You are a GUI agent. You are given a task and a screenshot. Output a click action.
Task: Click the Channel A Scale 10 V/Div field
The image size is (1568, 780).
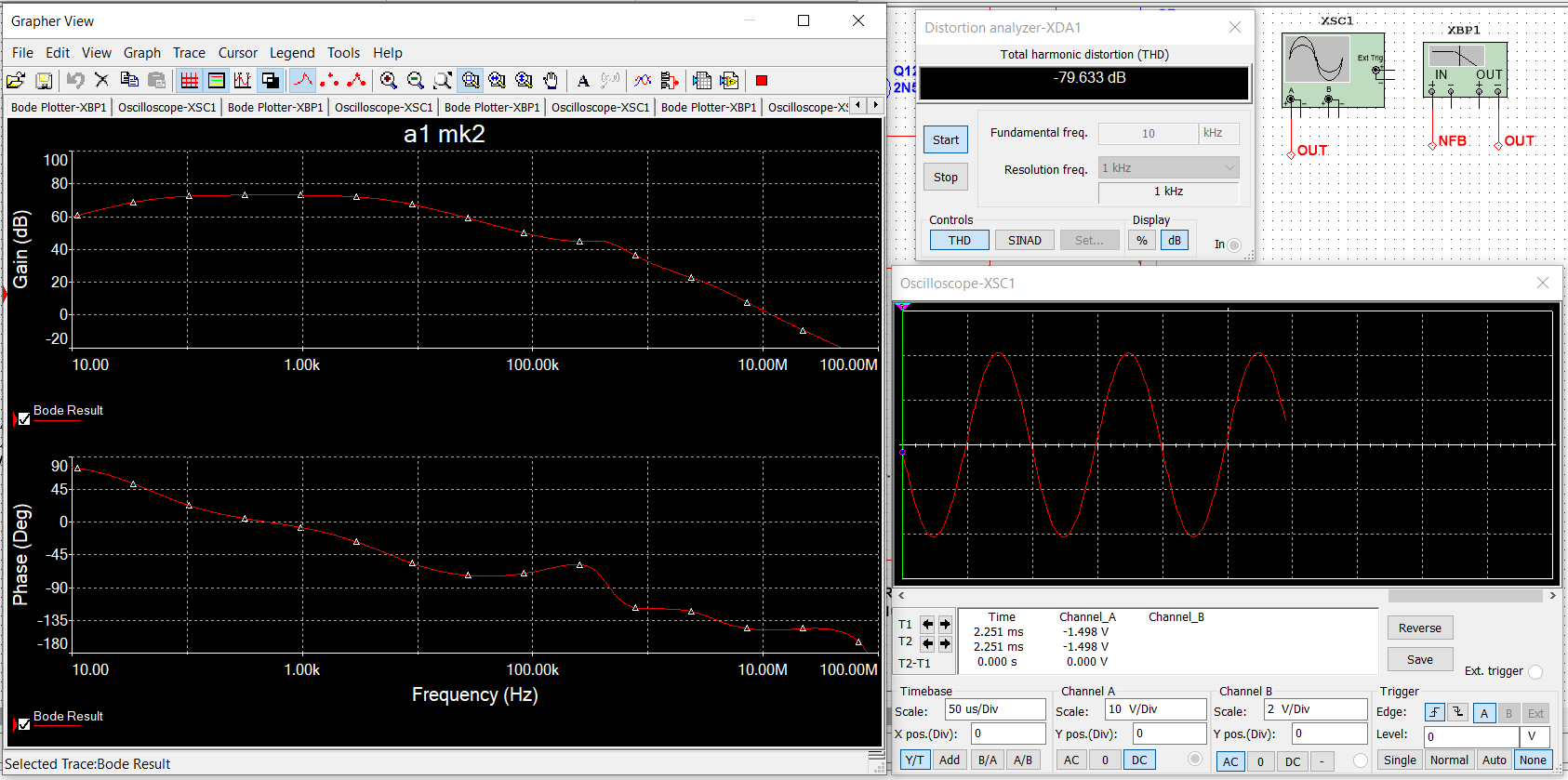(1156, 709)
